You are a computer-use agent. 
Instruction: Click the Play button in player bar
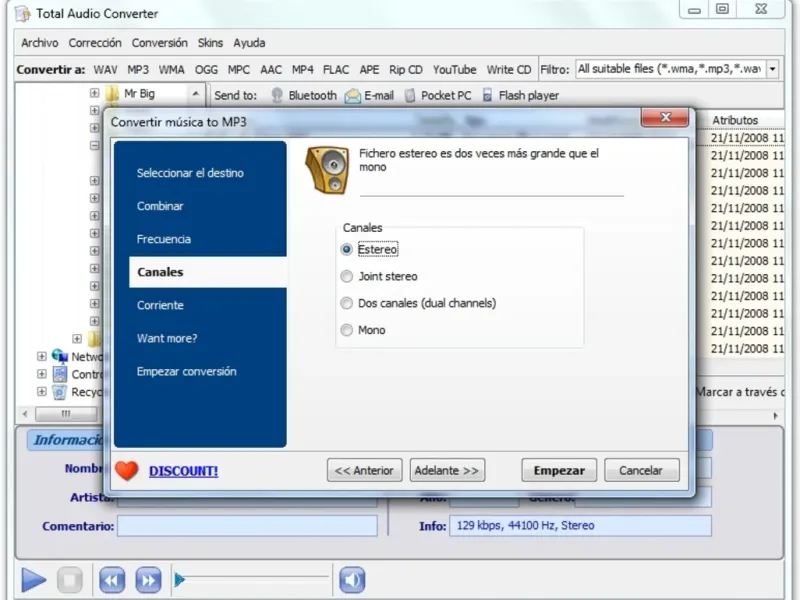point(34,580)
